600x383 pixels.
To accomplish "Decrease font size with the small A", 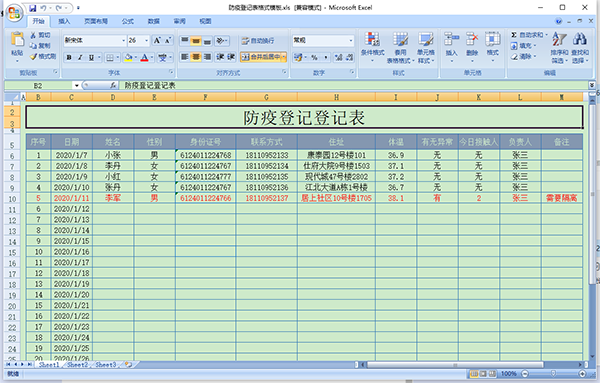I will point(168,40).
